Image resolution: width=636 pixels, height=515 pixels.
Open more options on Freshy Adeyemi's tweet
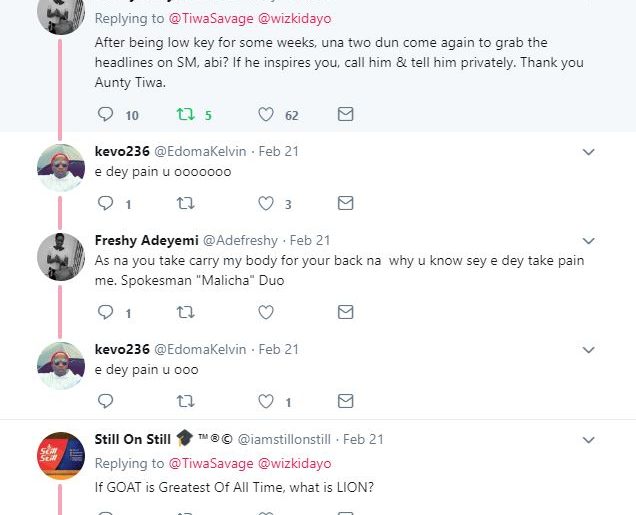589,241
